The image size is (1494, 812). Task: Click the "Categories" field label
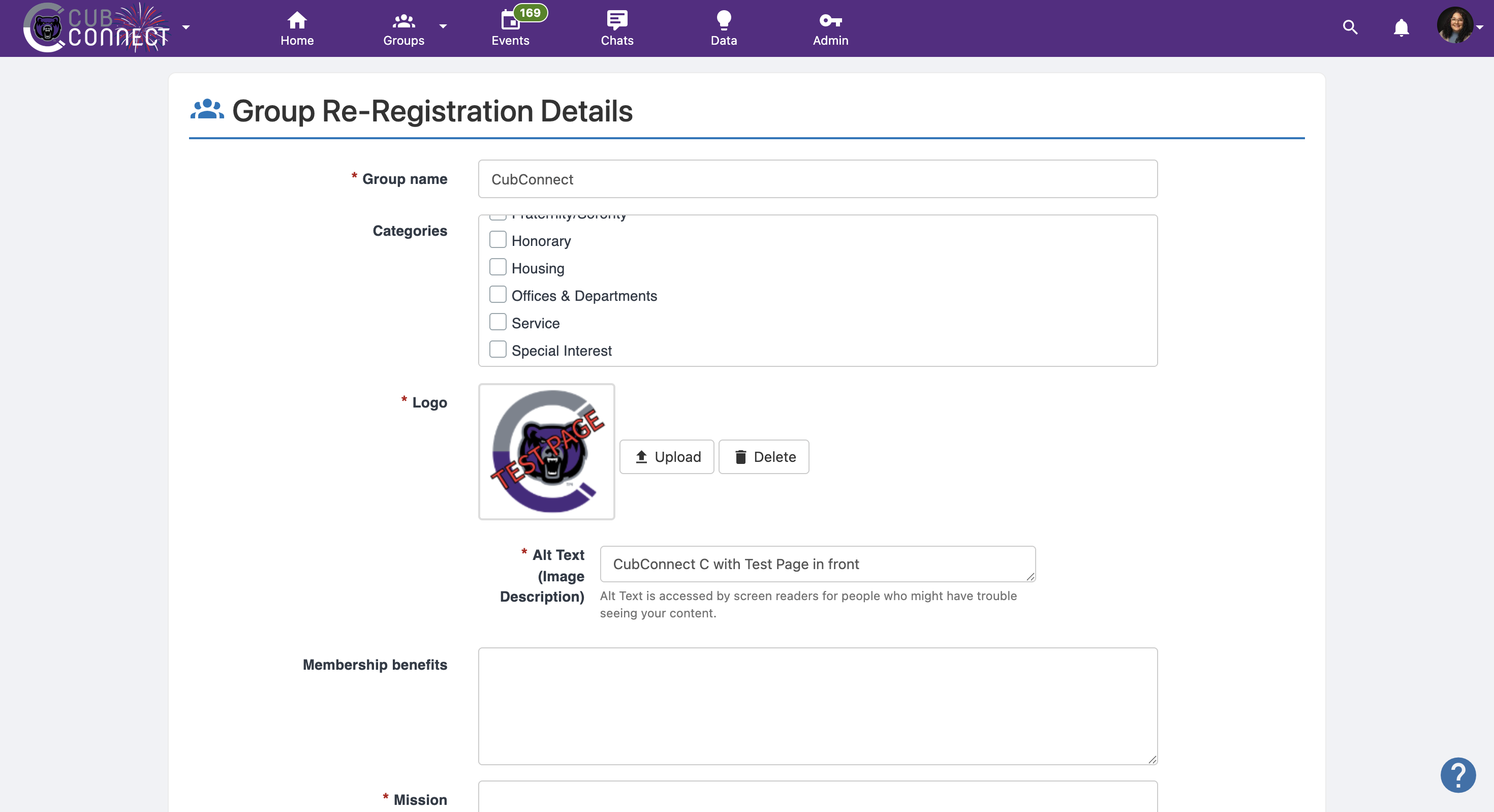tap(410, 231)
